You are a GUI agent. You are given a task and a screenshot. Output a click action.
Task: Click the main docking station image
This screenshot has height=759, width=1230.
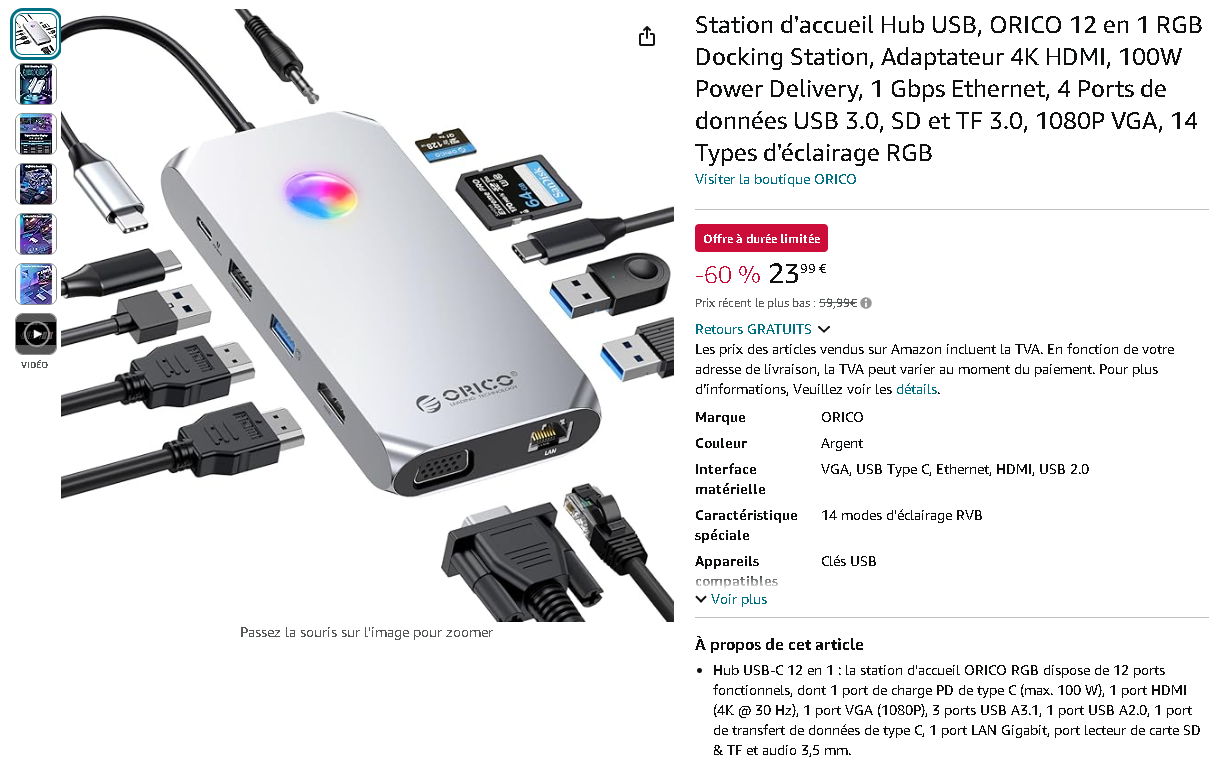click(368, 315)
